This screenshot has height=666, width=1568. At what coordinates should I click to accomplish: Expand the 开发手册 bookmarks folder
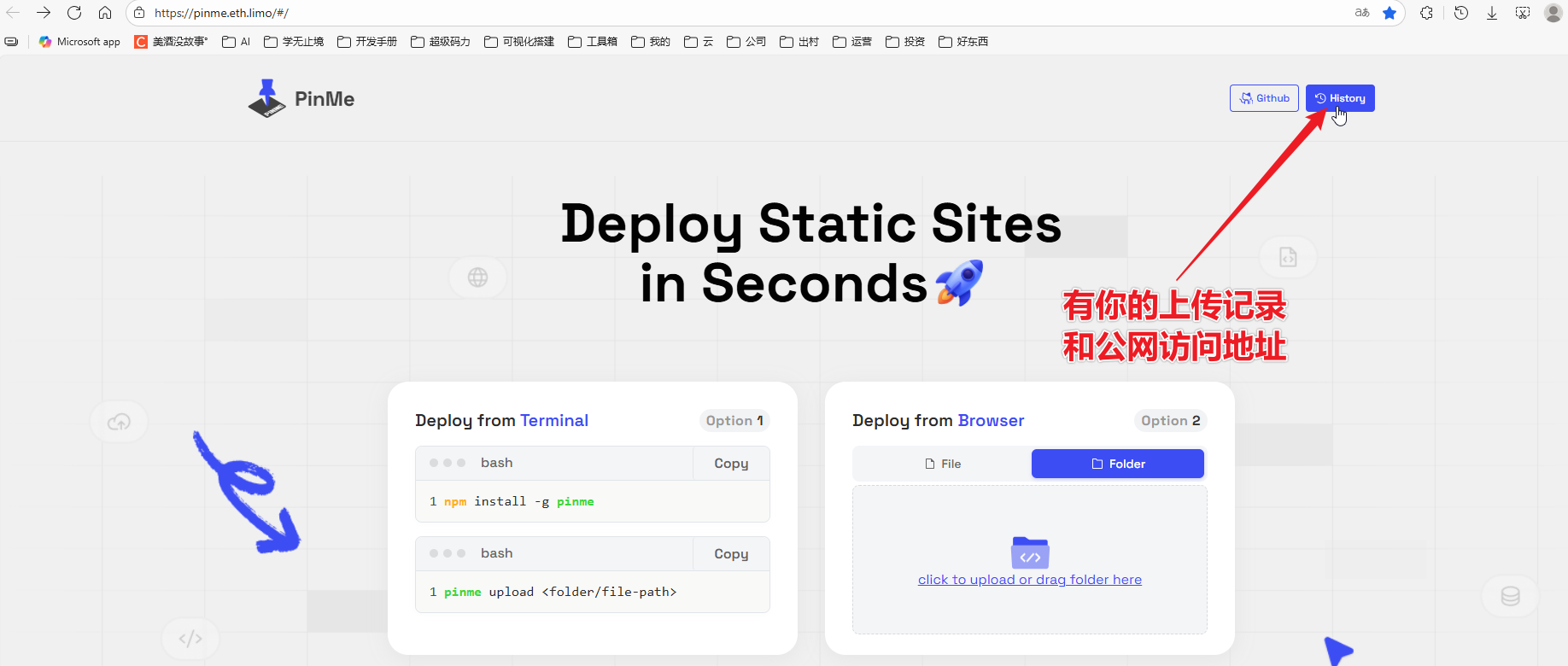(367, 41)
